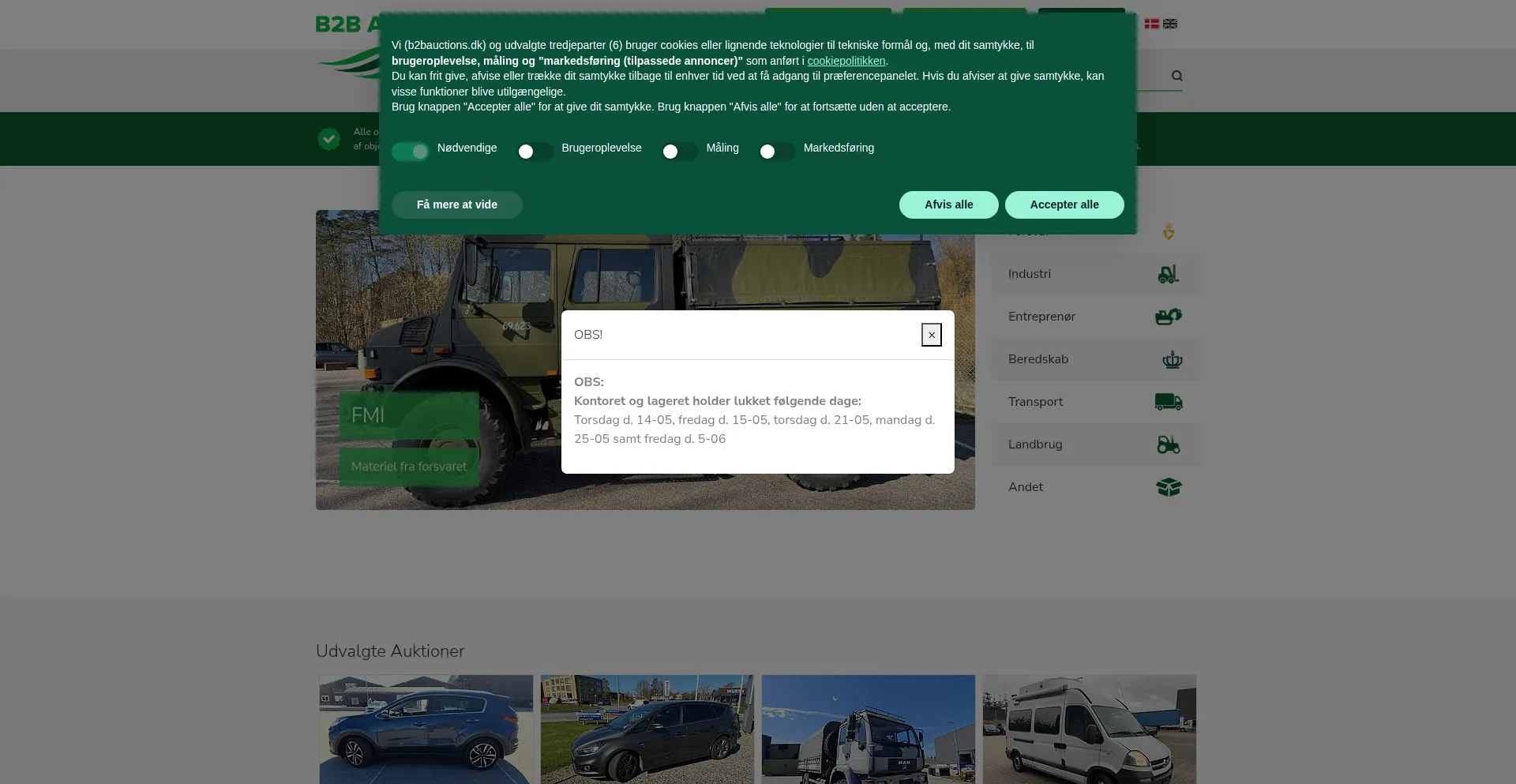This screenshot has height=784, width=1516.
Task: Click the Afvis alle button
Action: click(x=949, y=204)
